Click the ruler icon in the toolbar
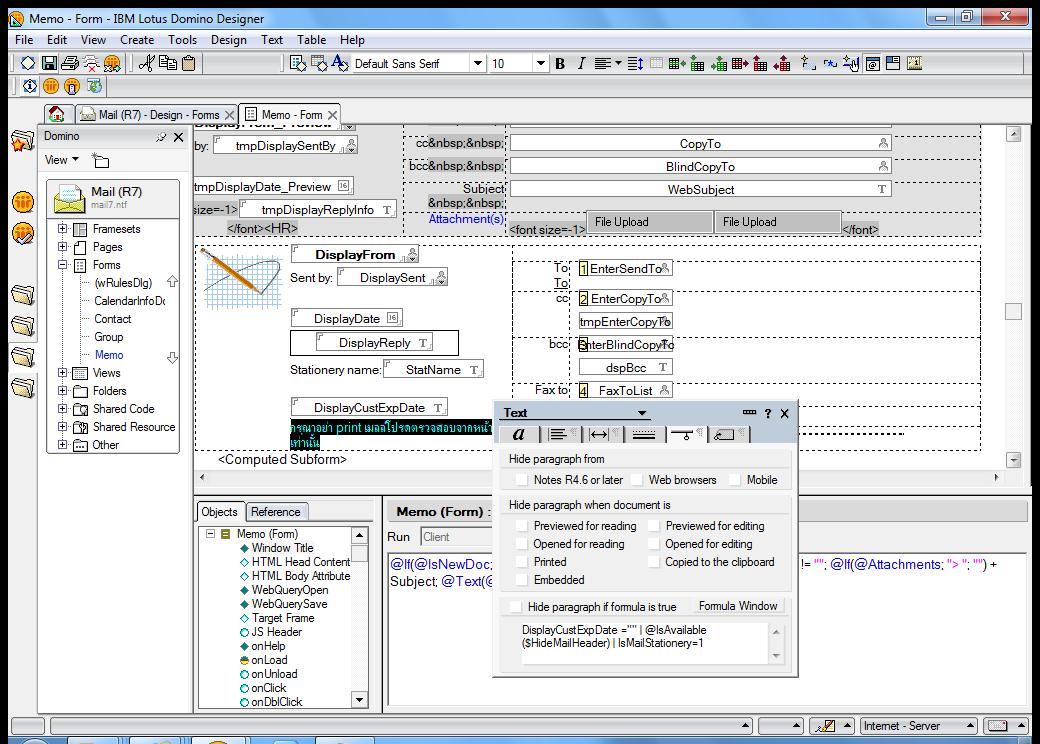This screenshot has width=1040, height=744. pos(914,63)
